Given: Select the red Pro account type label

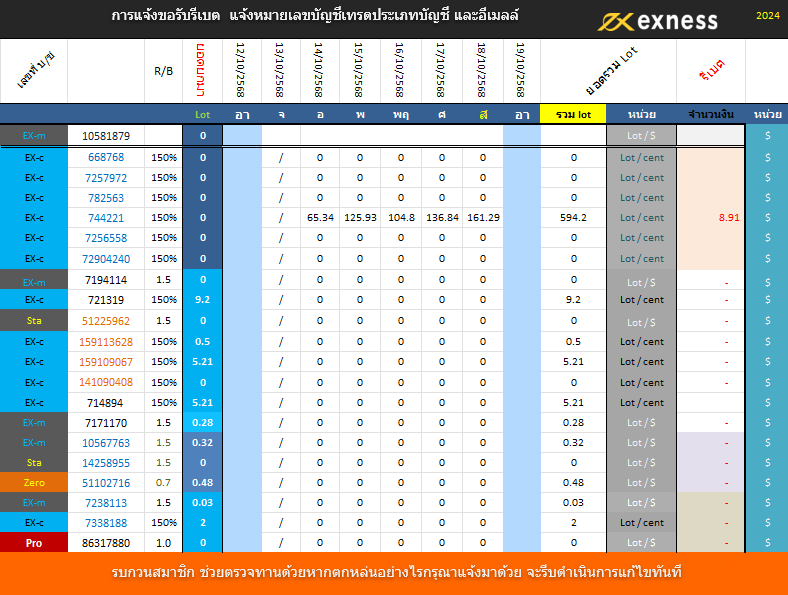Looking at the screenshot, I should pos(34,542).
